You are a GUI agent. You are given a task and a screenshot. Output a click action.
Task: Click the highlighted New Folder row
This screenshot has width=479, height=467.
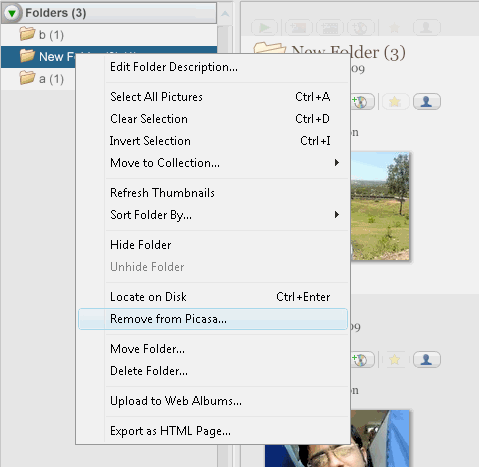tap(109, 57)
